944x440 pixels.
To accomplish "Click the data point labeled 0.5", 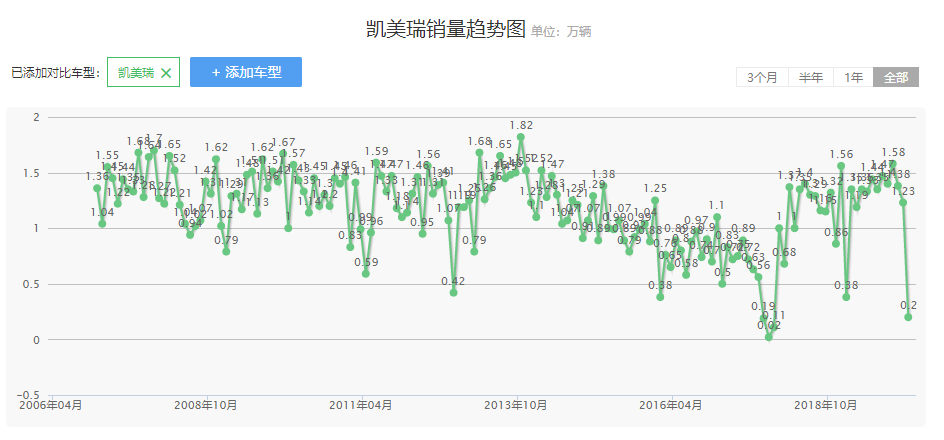I will [x=723, y=284].
